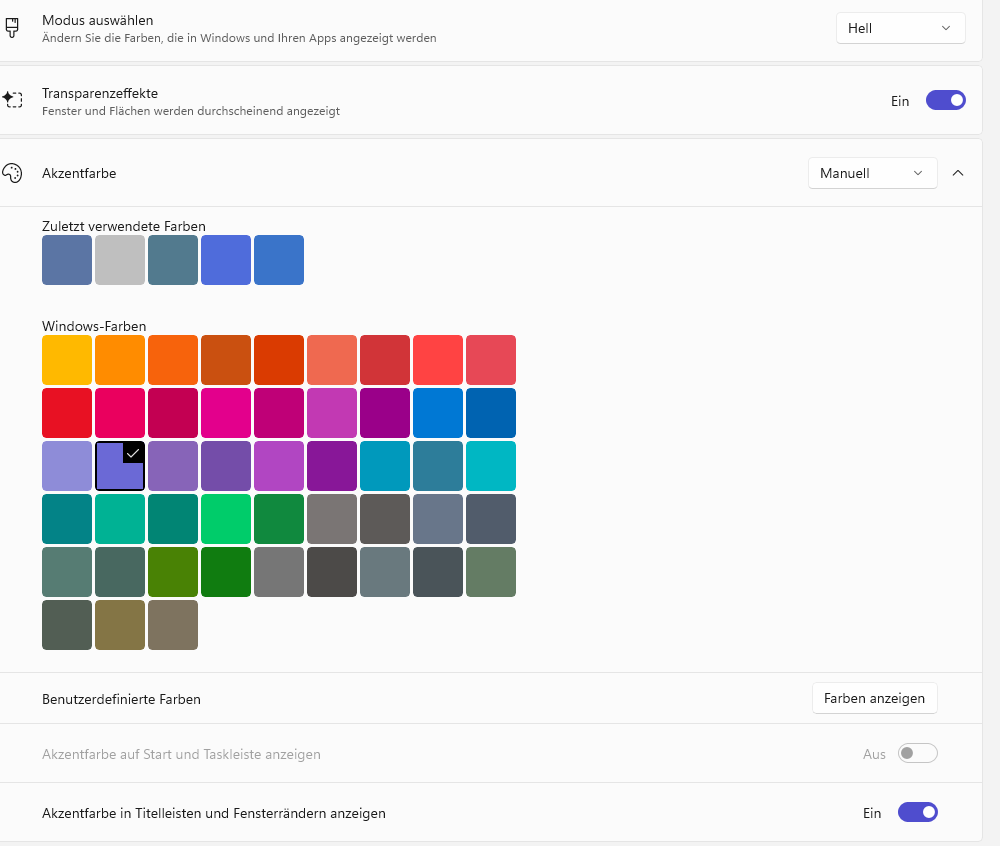
Task: Open the Hell mode dropdown
Action: tap(900, 28)
